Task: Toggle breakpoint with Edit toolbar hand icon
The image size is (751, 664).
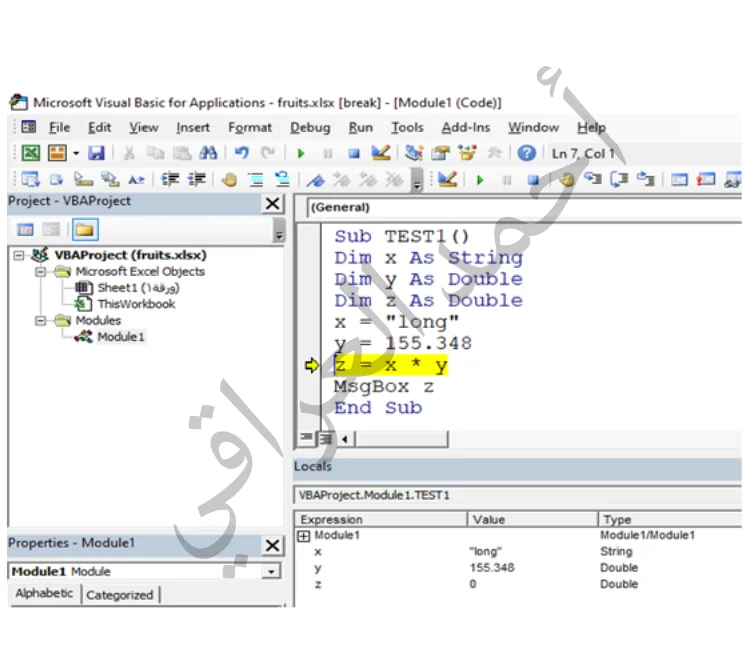Action: coord(230,180)
